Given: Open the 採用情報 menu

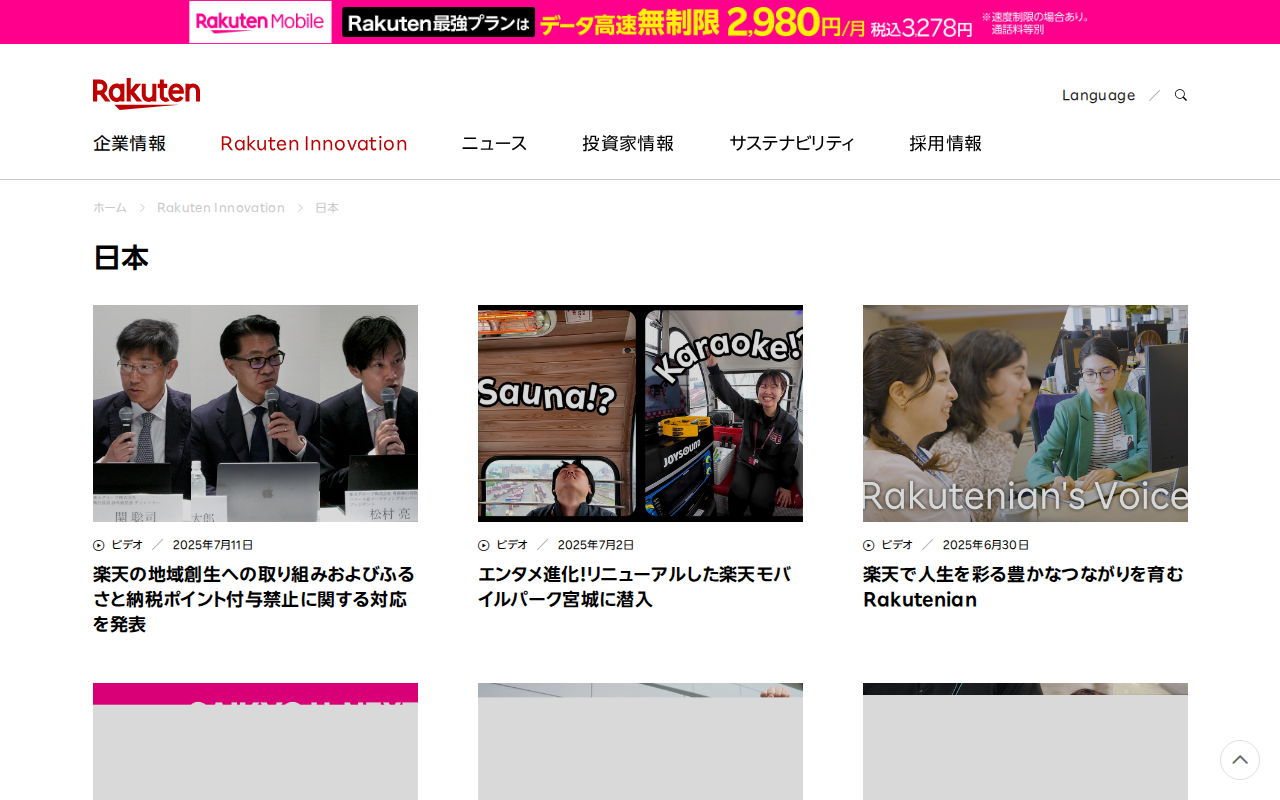Looking at the screenshot, I should [x=946, y=143].
